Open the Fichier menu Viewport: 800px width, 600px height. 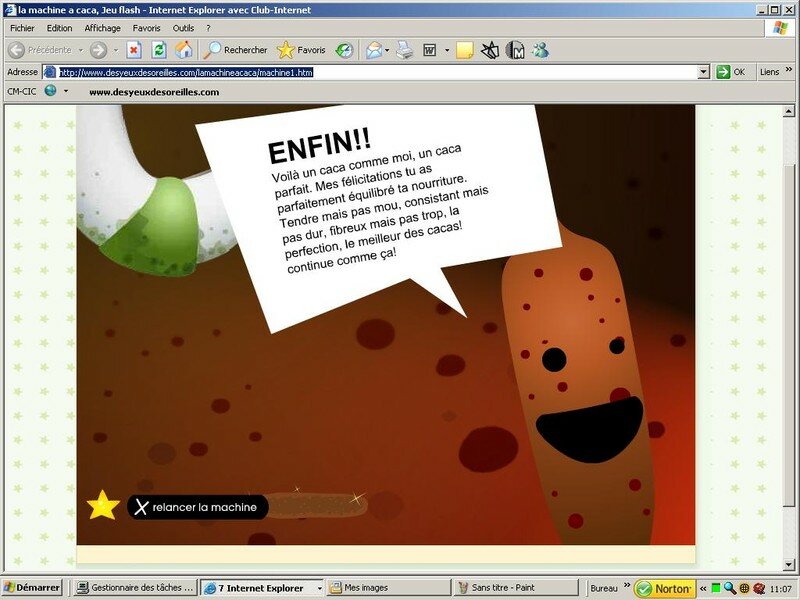click(22, 28)
